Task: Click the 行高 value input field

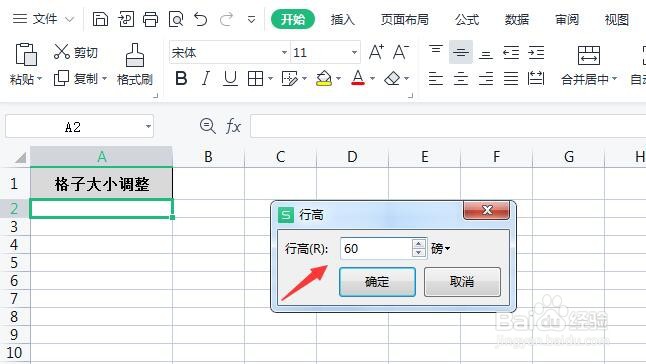Action: point(376,248)
